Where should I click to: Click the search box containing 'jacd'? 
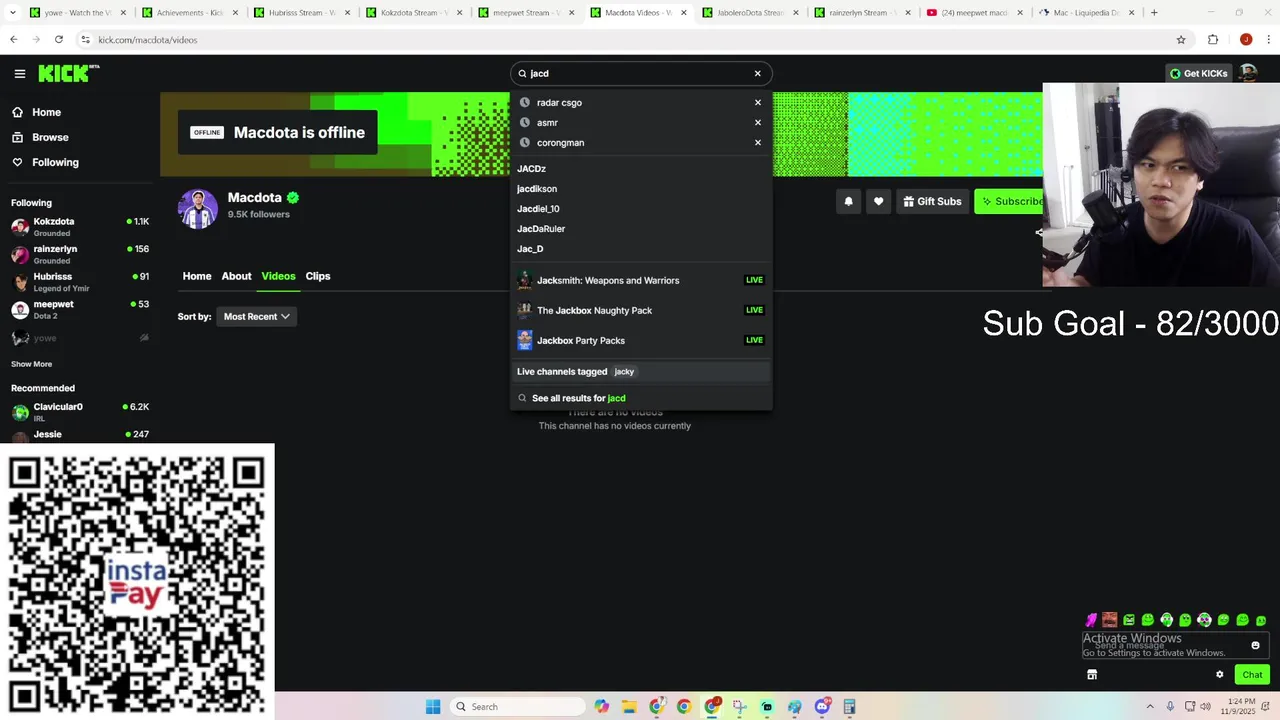click(640, 73)
